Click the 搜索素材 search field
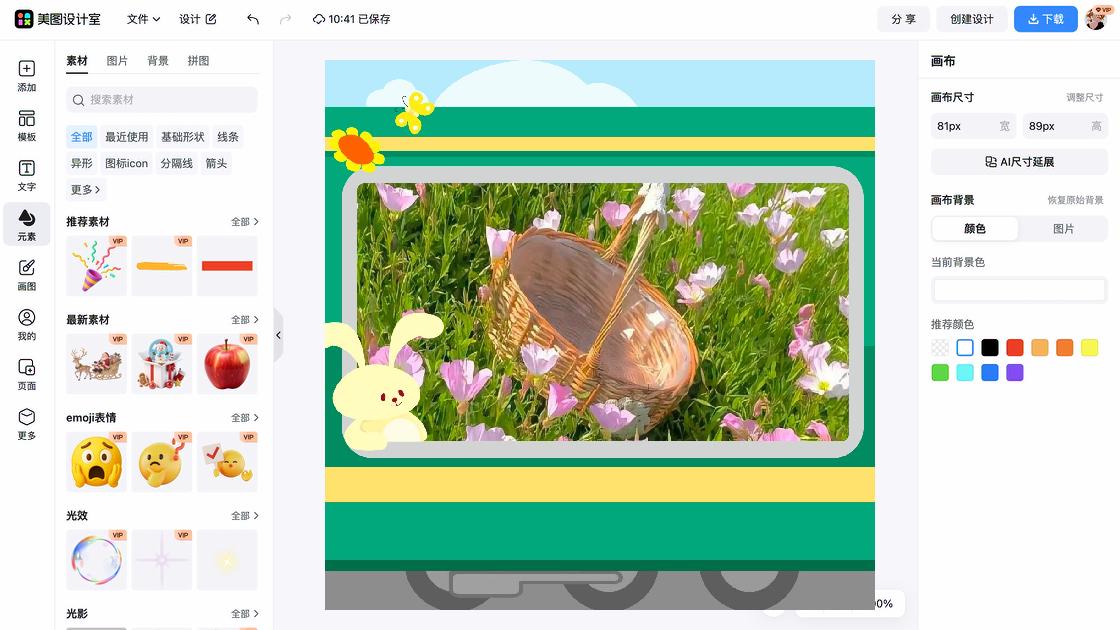This screenshot has width=1120, height=630. point(162,100)
